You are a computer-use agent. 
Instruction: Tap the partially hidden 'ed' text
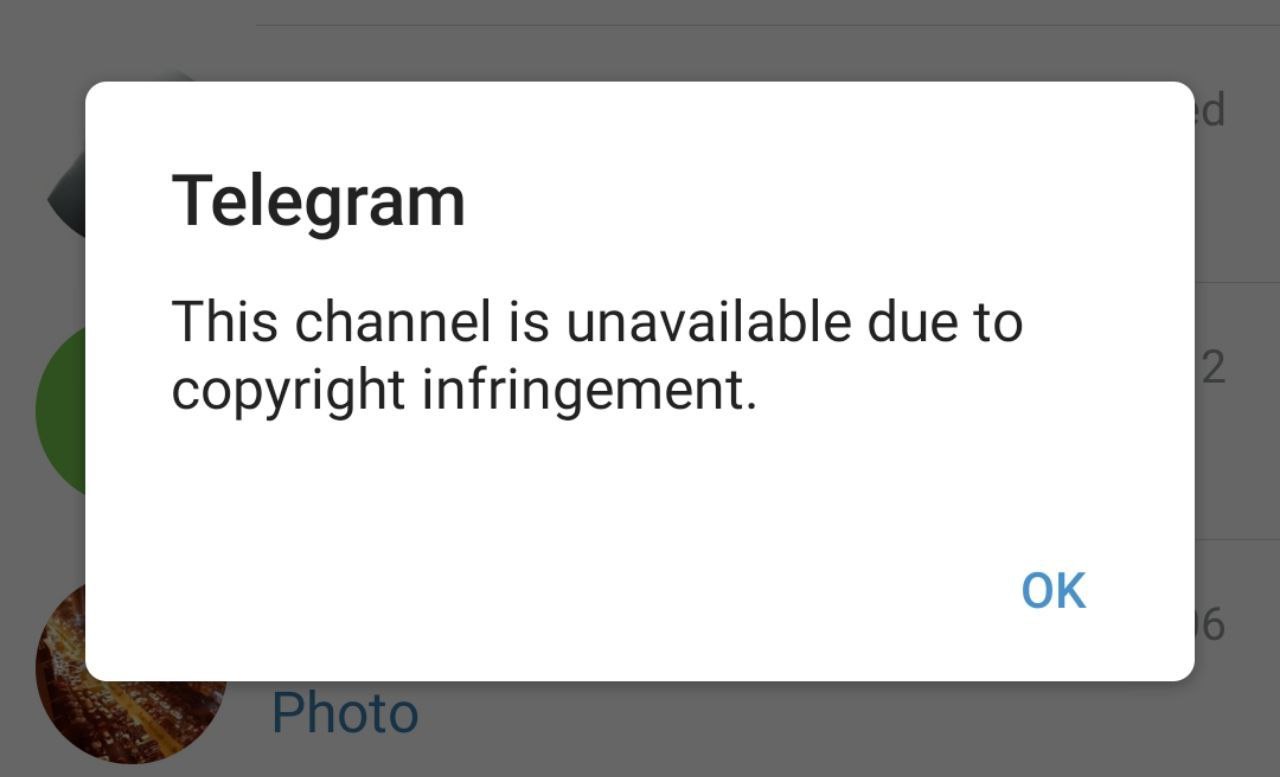pyautogui.click(x=1210, y=109)
